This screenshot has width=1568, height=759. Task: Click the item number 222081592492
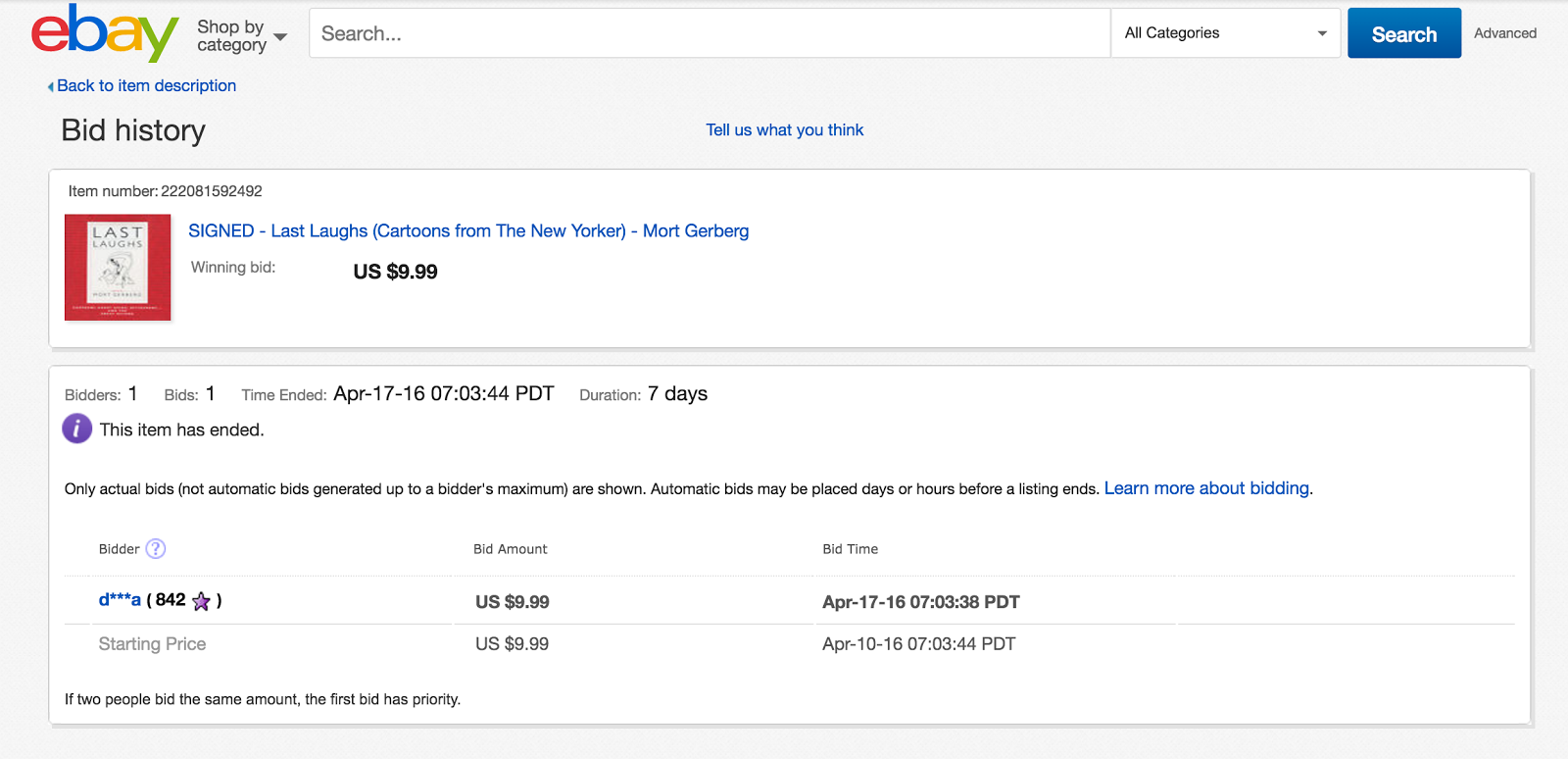[212, 191]
